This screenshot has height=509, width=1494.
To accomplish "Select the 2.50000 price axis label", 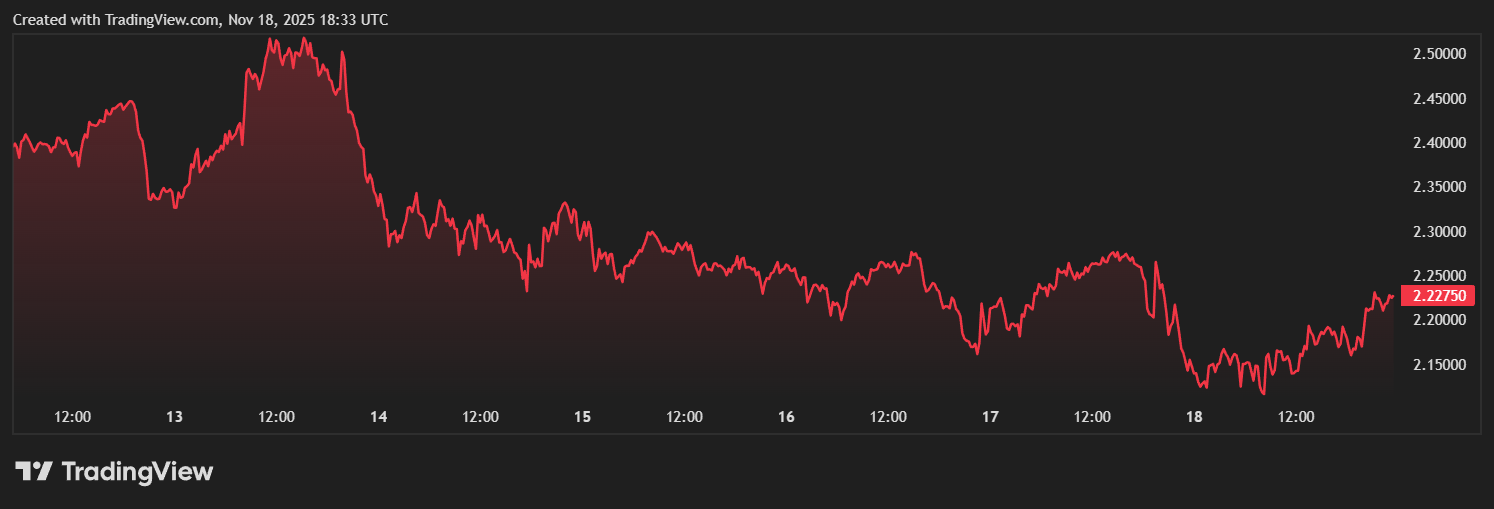I will pyautogui.click(x=1439, y=54).
